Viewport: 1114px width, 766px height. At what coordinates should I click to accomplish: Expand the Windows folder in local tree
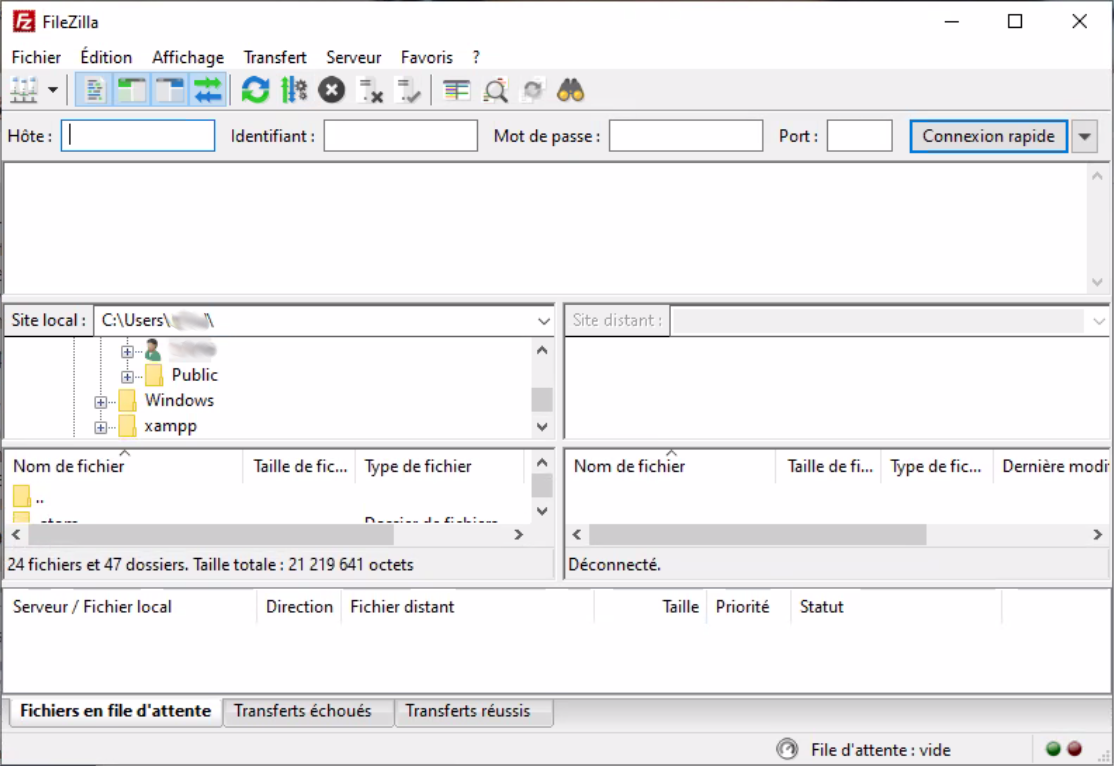click(x=100, y=400)
